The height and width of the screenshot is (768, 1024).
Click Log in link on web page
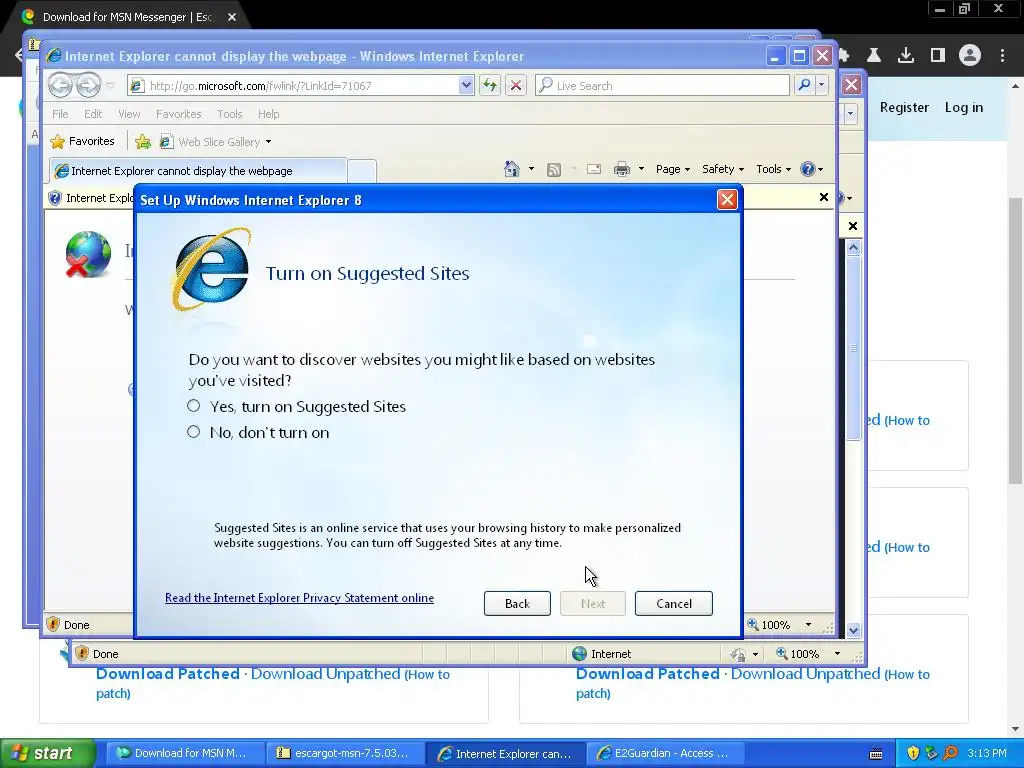point(963,107)
